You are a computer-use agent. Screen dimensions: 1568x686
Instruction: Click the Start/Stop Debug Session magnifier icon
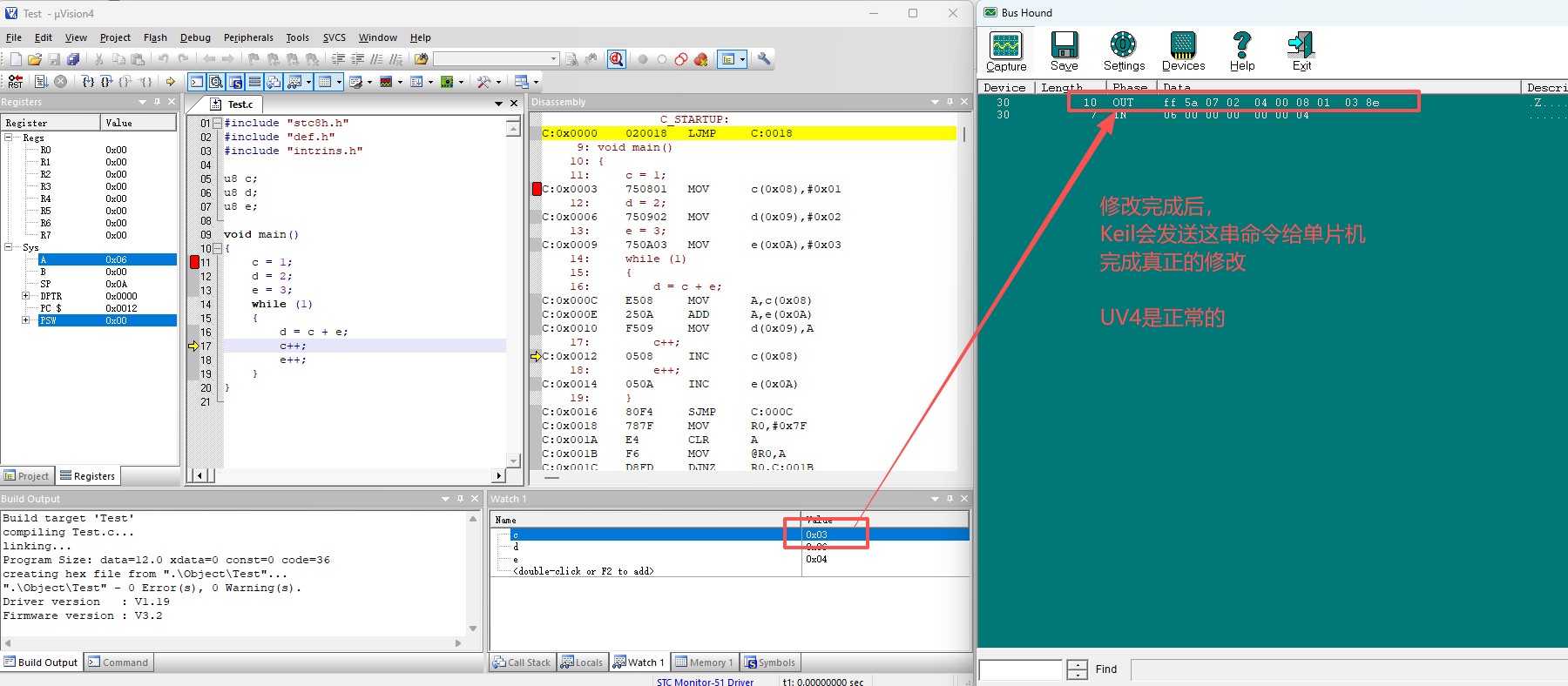617,59
